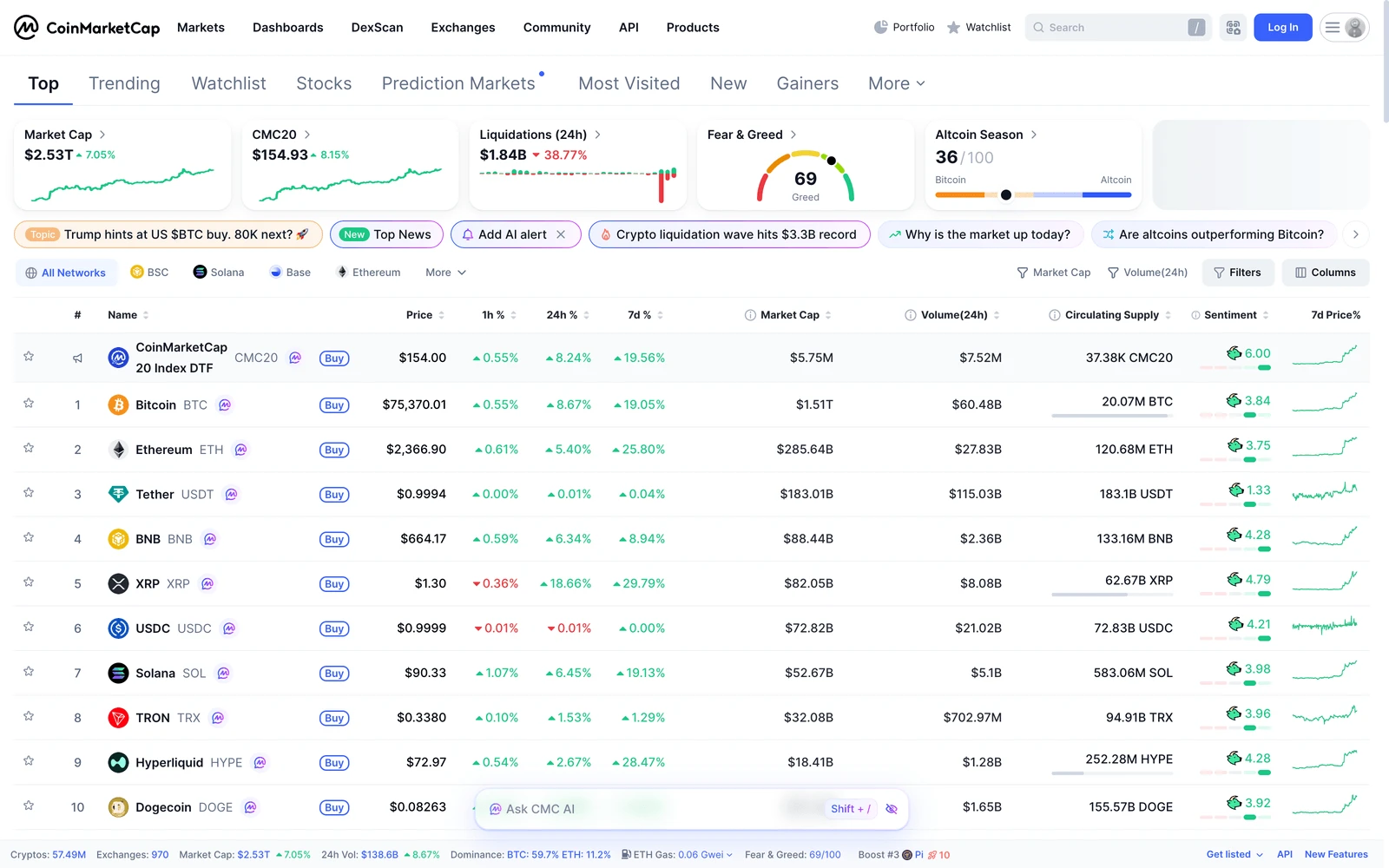Click the USDC coin logo

coord(118,628)
